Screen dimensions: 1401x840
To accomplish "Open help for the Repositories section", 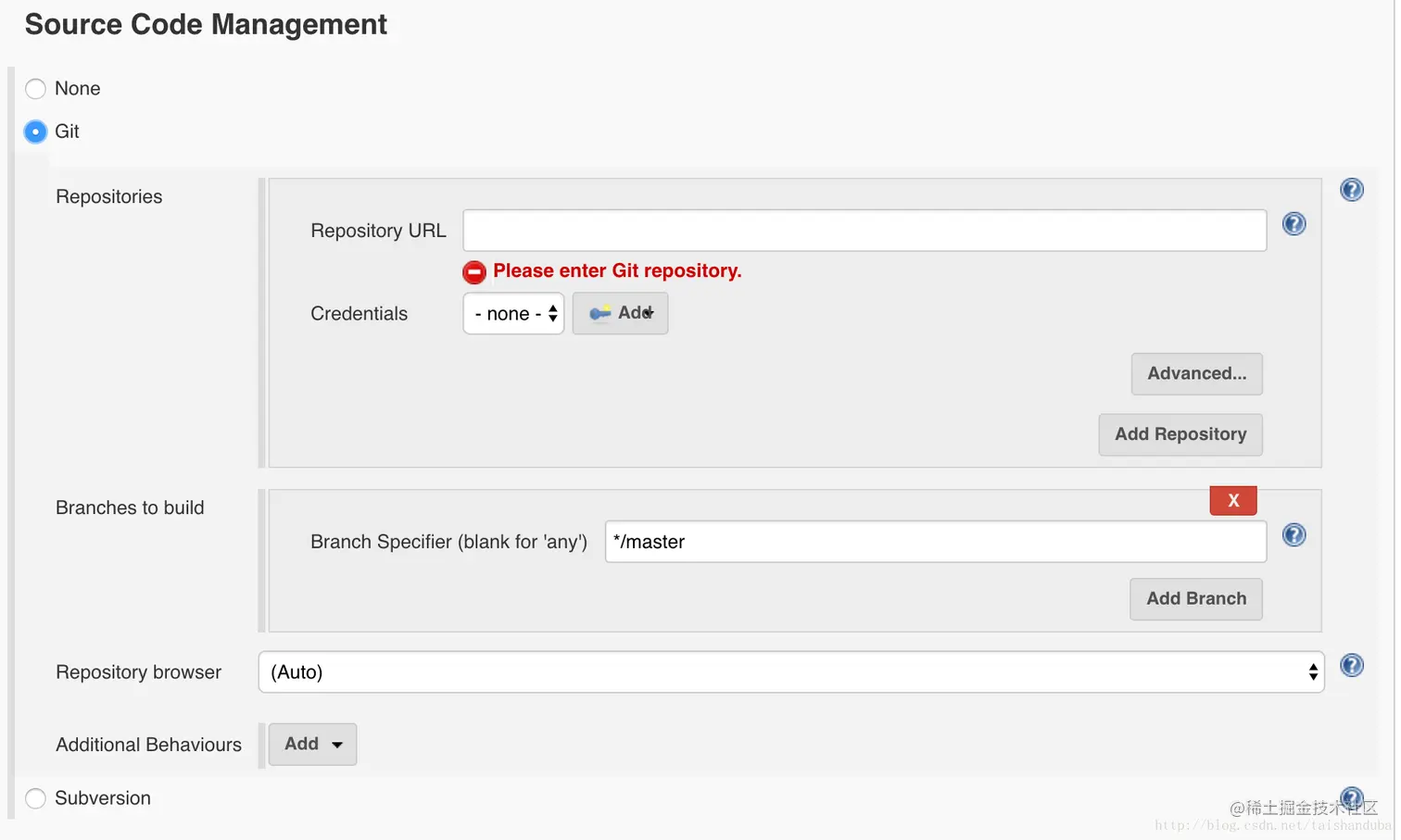I will (x=1352, y=190).
